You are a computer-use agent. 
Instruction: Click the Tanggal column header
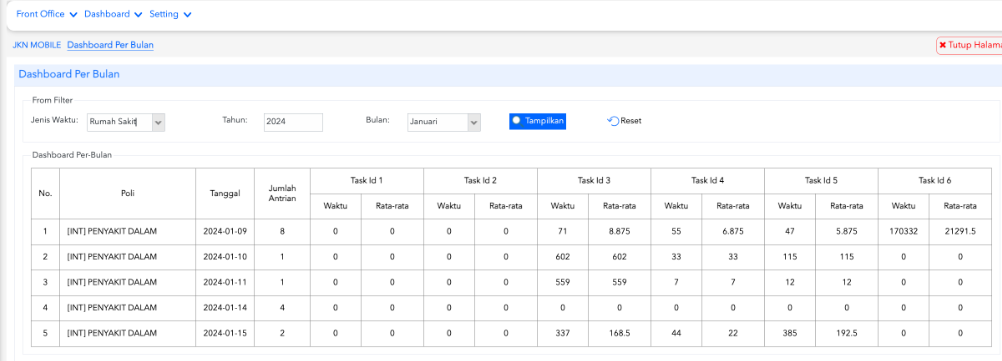click(225, 194)
